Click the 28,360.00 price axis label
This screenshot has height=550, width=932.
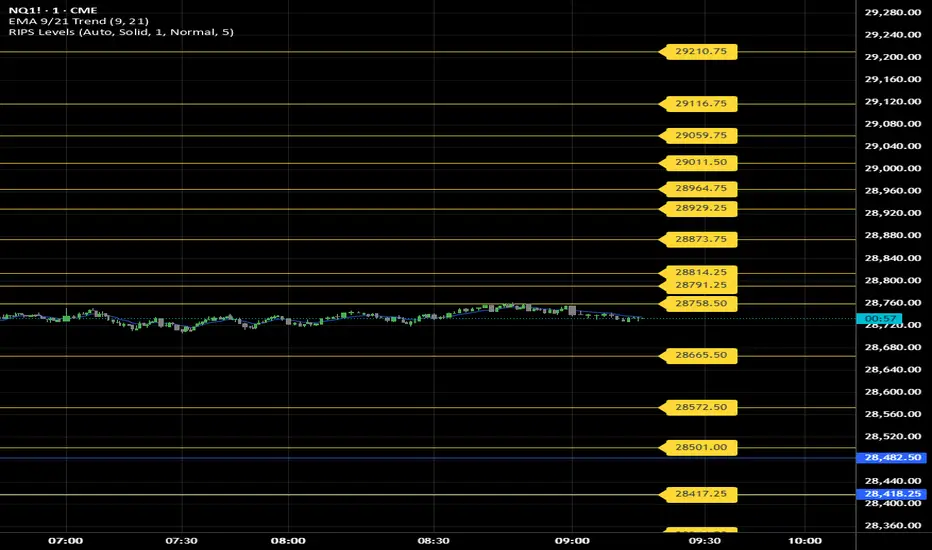[x=892, y=526]
